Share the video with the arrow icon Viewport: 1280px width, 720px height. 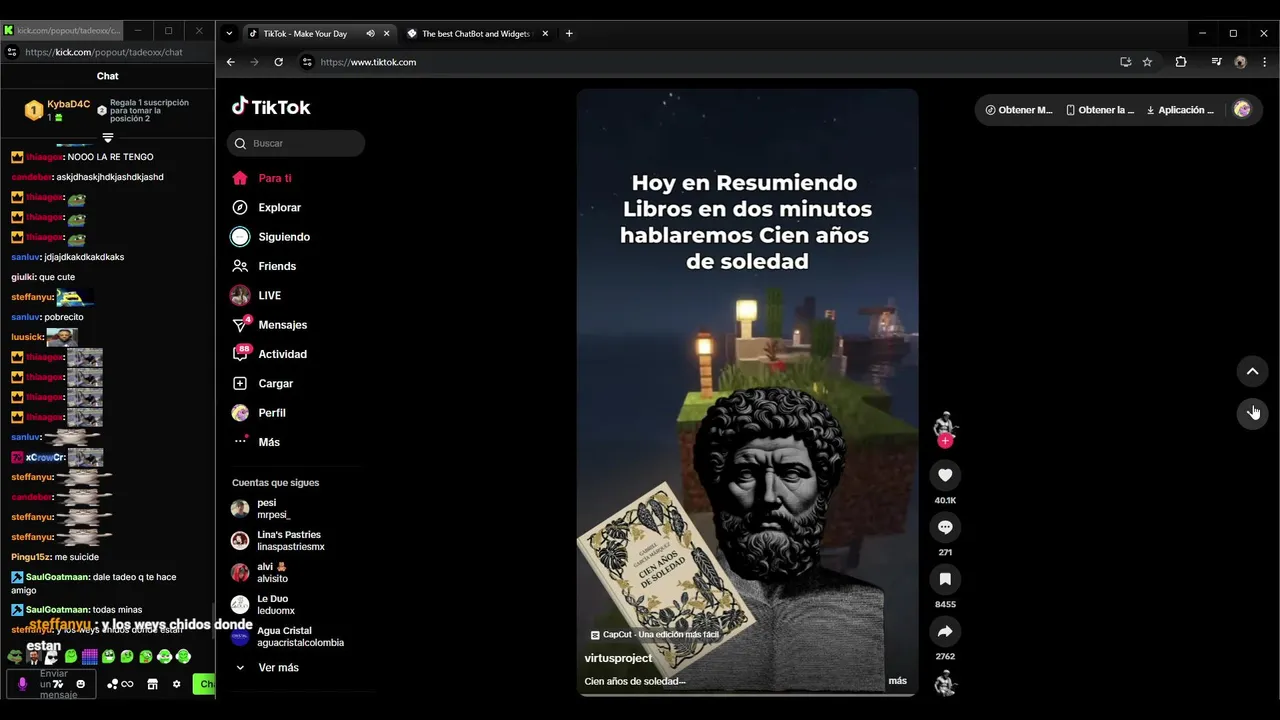coord(945,631)
